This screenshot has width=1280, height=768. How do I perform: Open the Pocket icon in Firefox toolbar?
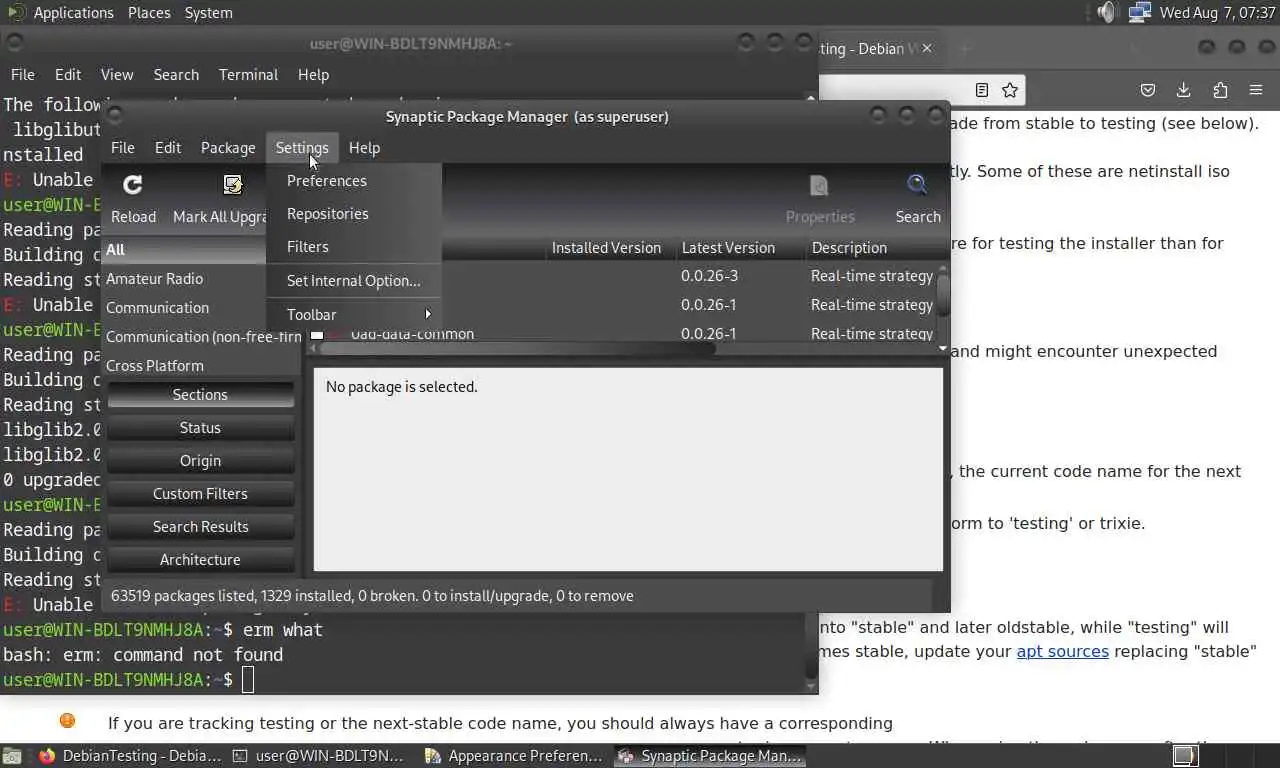click(1148, 90)
